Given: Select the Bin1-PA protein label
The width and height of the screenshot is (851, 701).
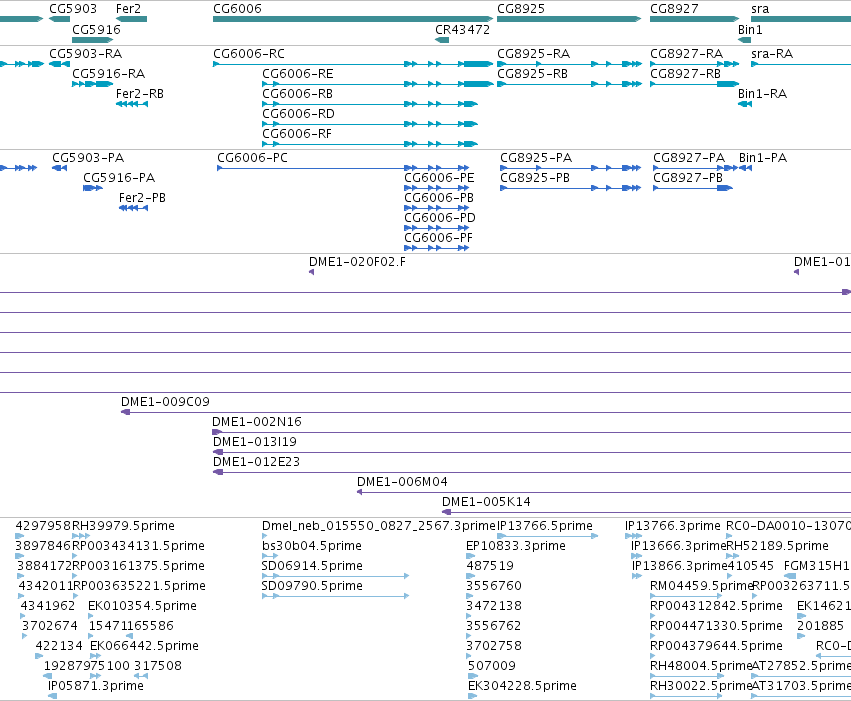Looking at the screenshot, I should (x=763, y=158).
